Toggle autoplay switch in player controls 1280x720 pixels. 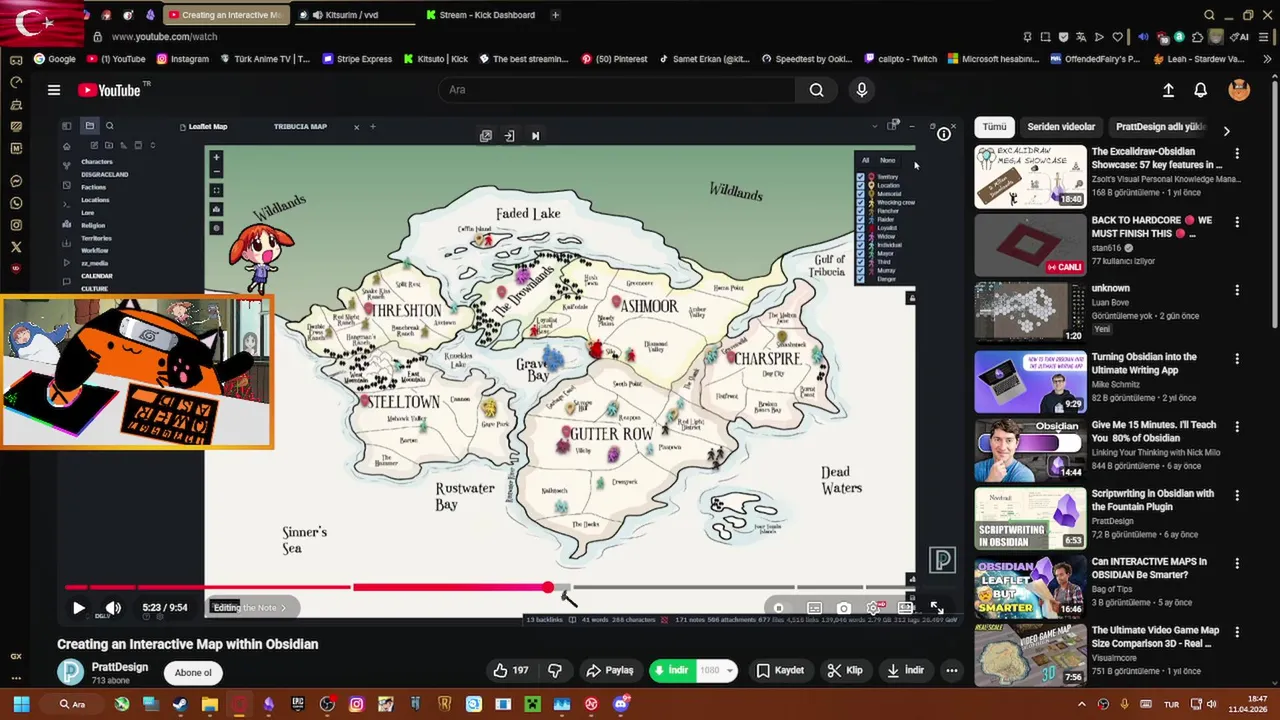click(x=780, y=608)
